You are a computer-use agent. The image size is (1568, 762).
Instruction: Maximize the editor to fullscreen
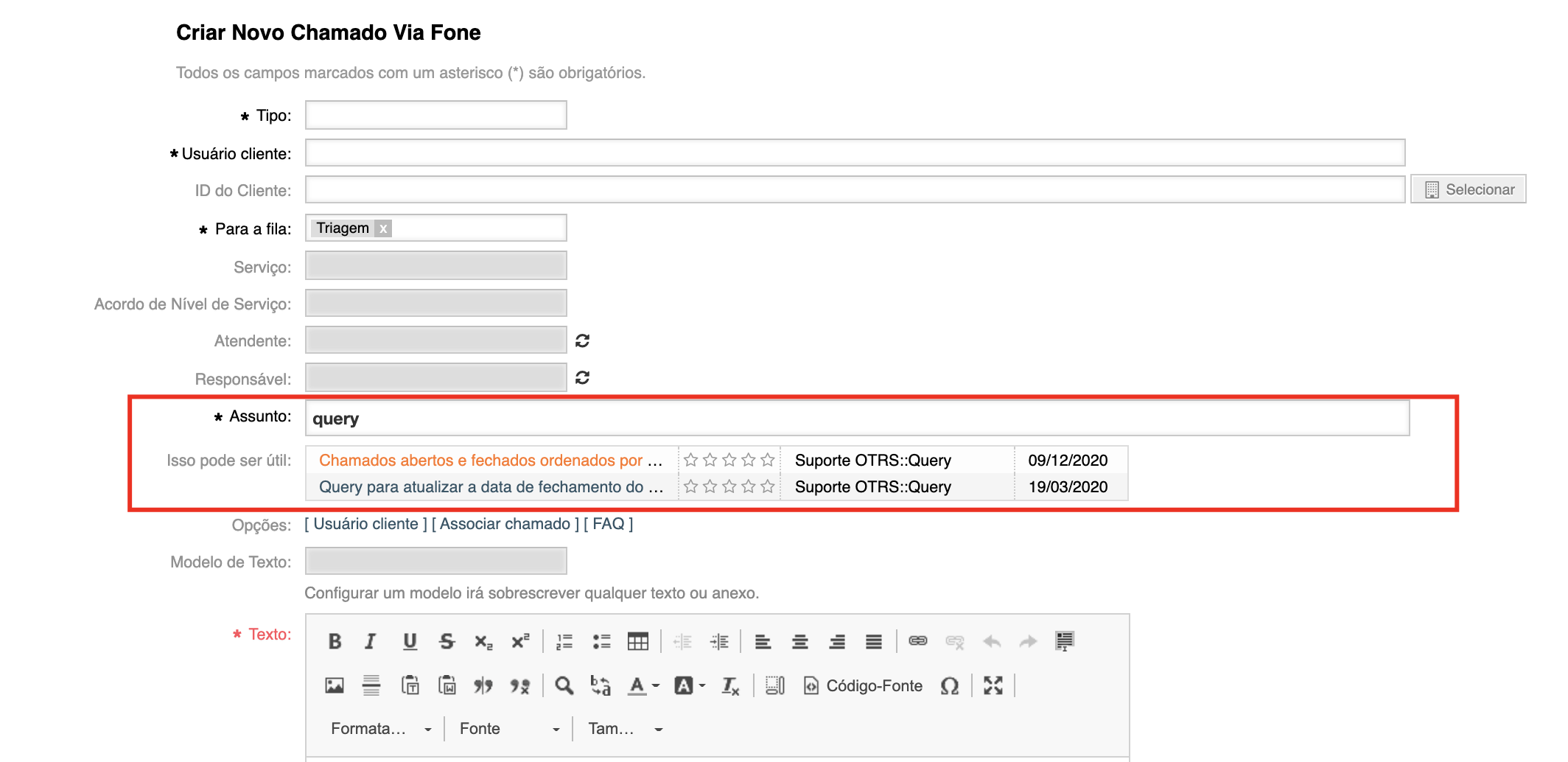(993, 686)
